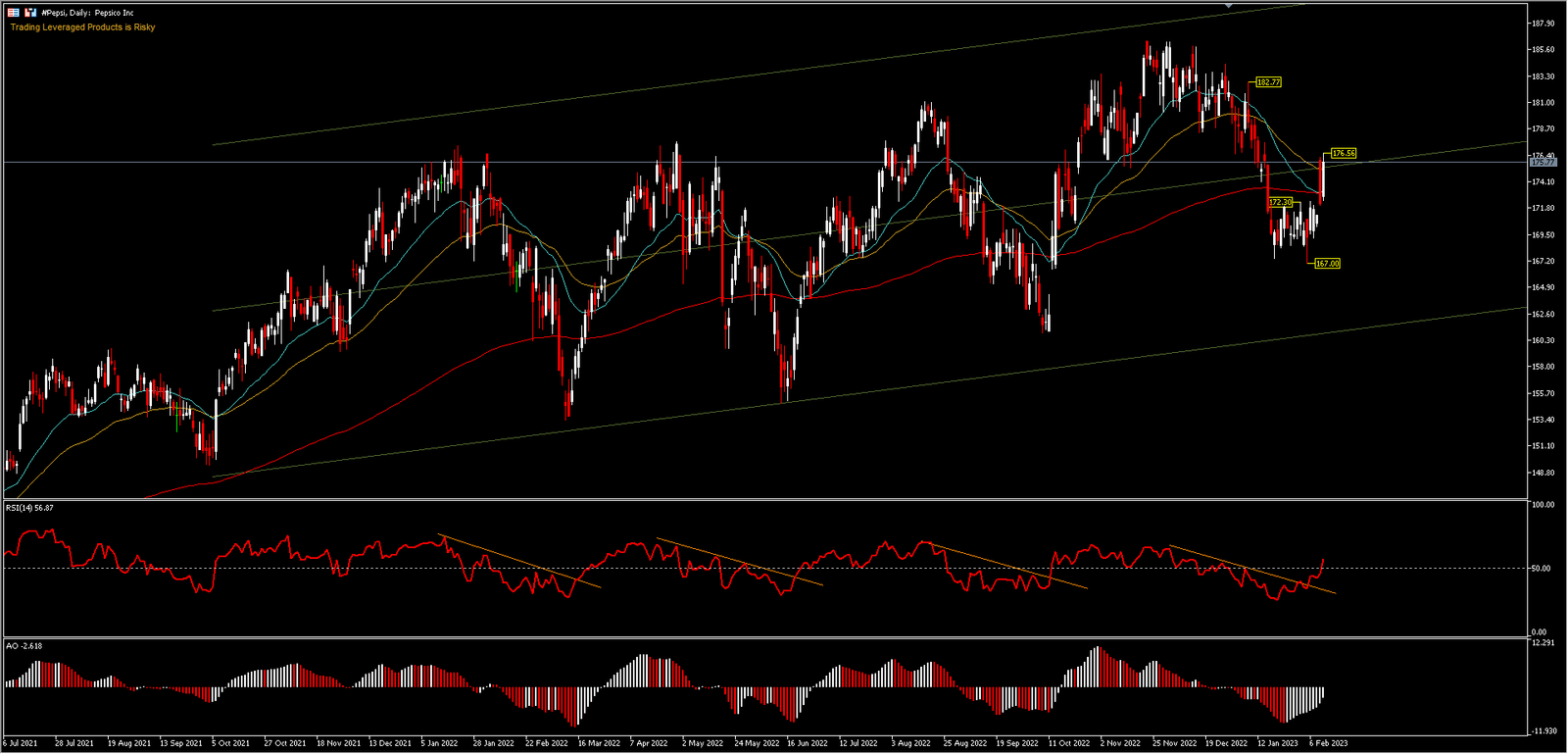1568x754 pixels.
Task: Click the 148.80 level on price scale
Action: click(1543, 473)
